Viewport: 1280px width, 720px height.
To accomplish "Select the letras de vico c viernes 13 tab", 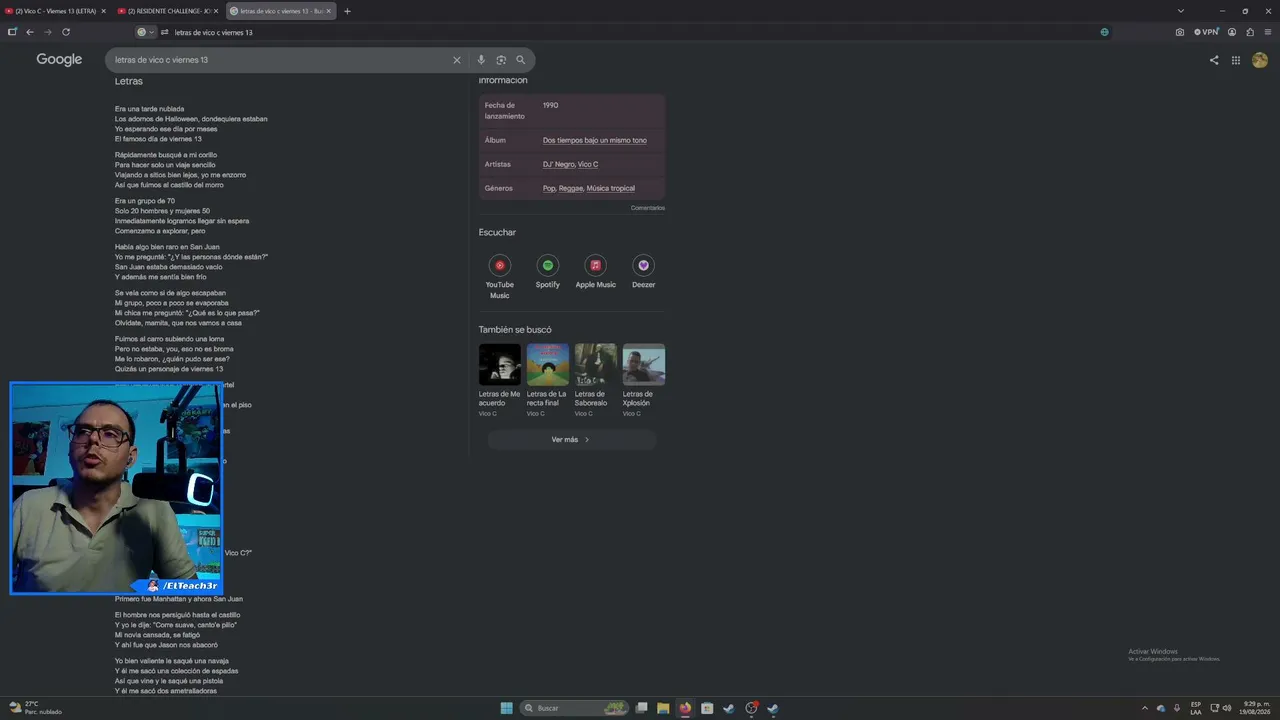I will point(280,11).
